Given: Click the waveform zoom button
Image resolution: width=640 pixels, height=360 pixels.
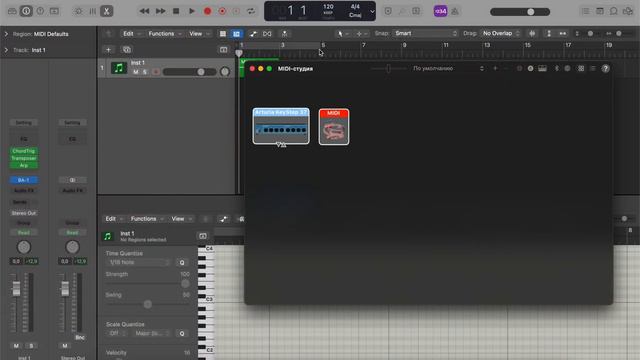Looking at the screenshot, I should (x=532, y=33).
